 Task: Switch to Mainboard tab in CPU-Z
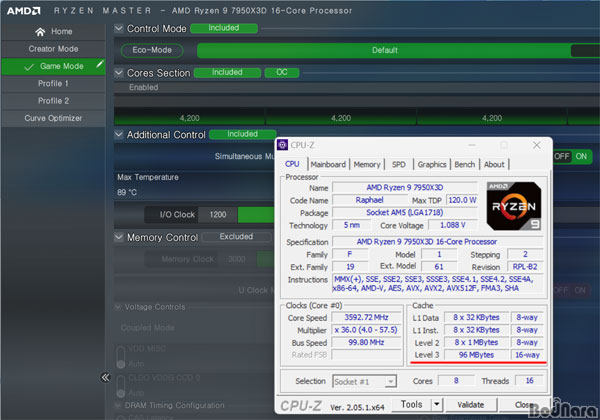(x=328, y=164)
